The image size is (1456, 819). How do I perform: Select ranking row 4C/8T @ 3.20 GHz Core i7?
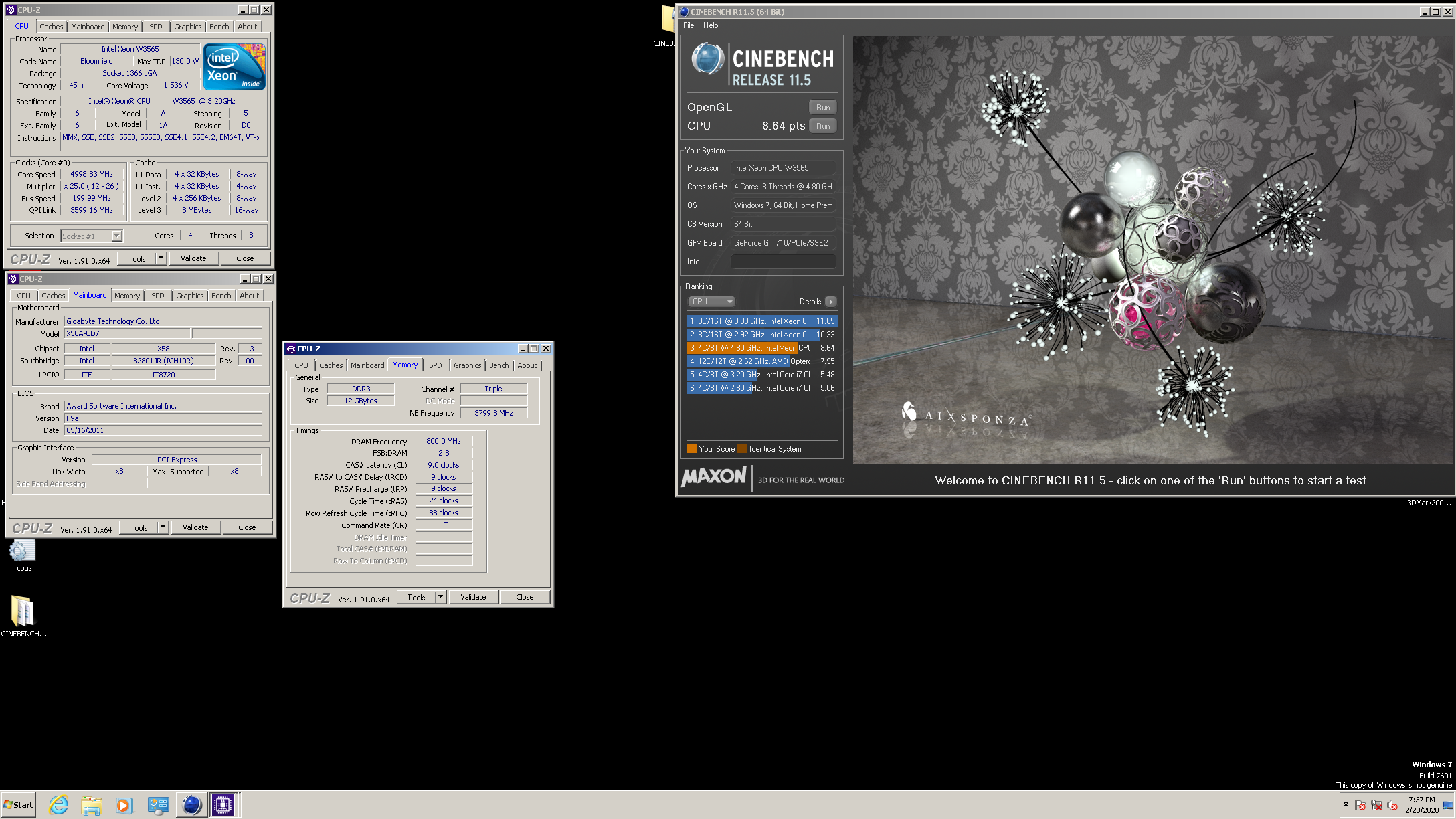762,375
